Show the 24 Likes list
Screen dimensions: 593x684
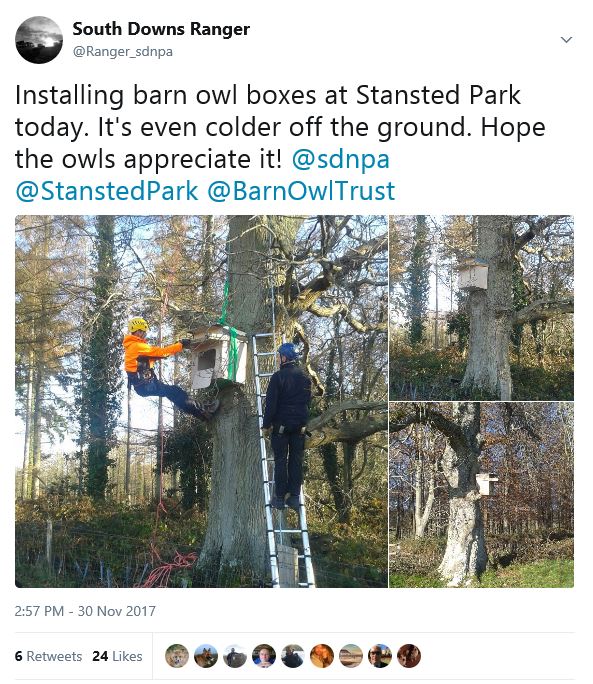pos(117,656)
